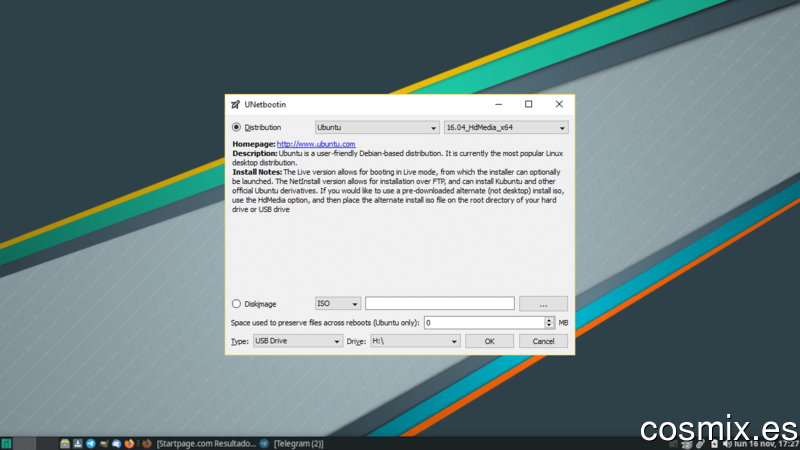The width and height of the screenshot is (800, 450).
Task: Open the ISO image type dropdown
Action: (338, 304)
